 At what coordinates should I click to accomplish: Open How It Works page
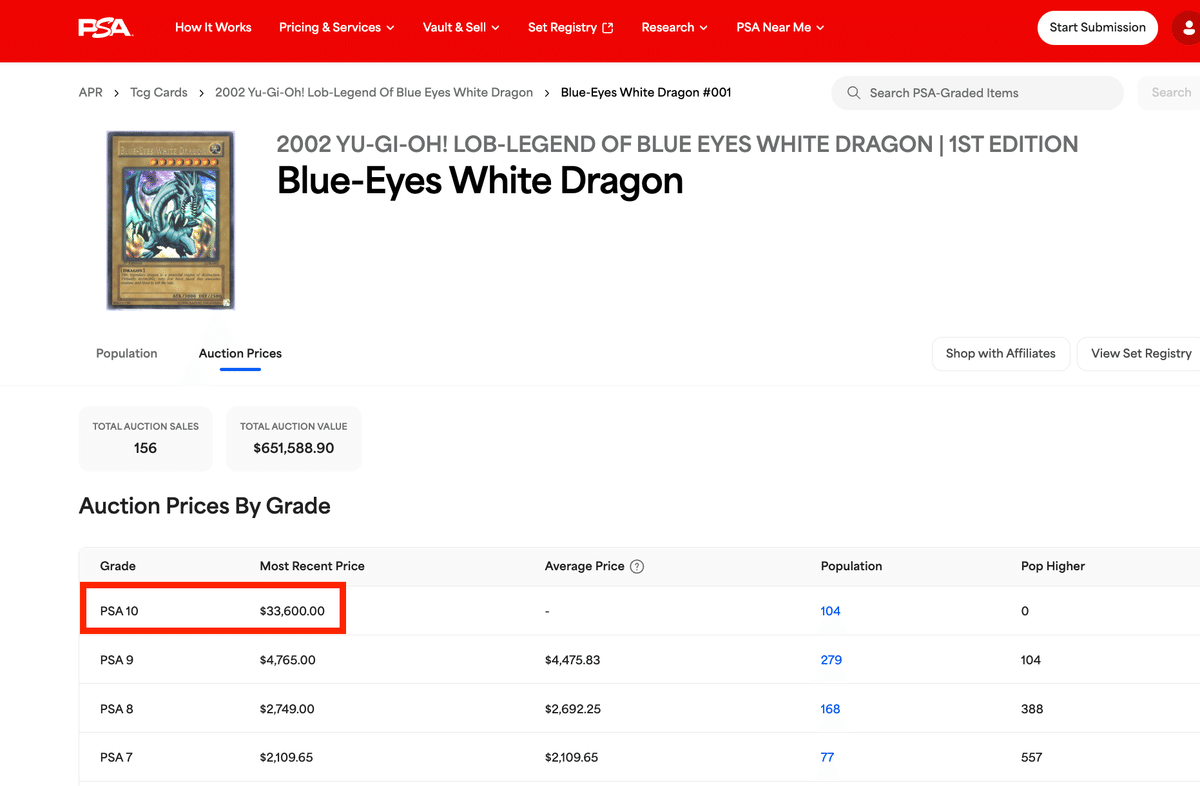(x=213, y=28)
